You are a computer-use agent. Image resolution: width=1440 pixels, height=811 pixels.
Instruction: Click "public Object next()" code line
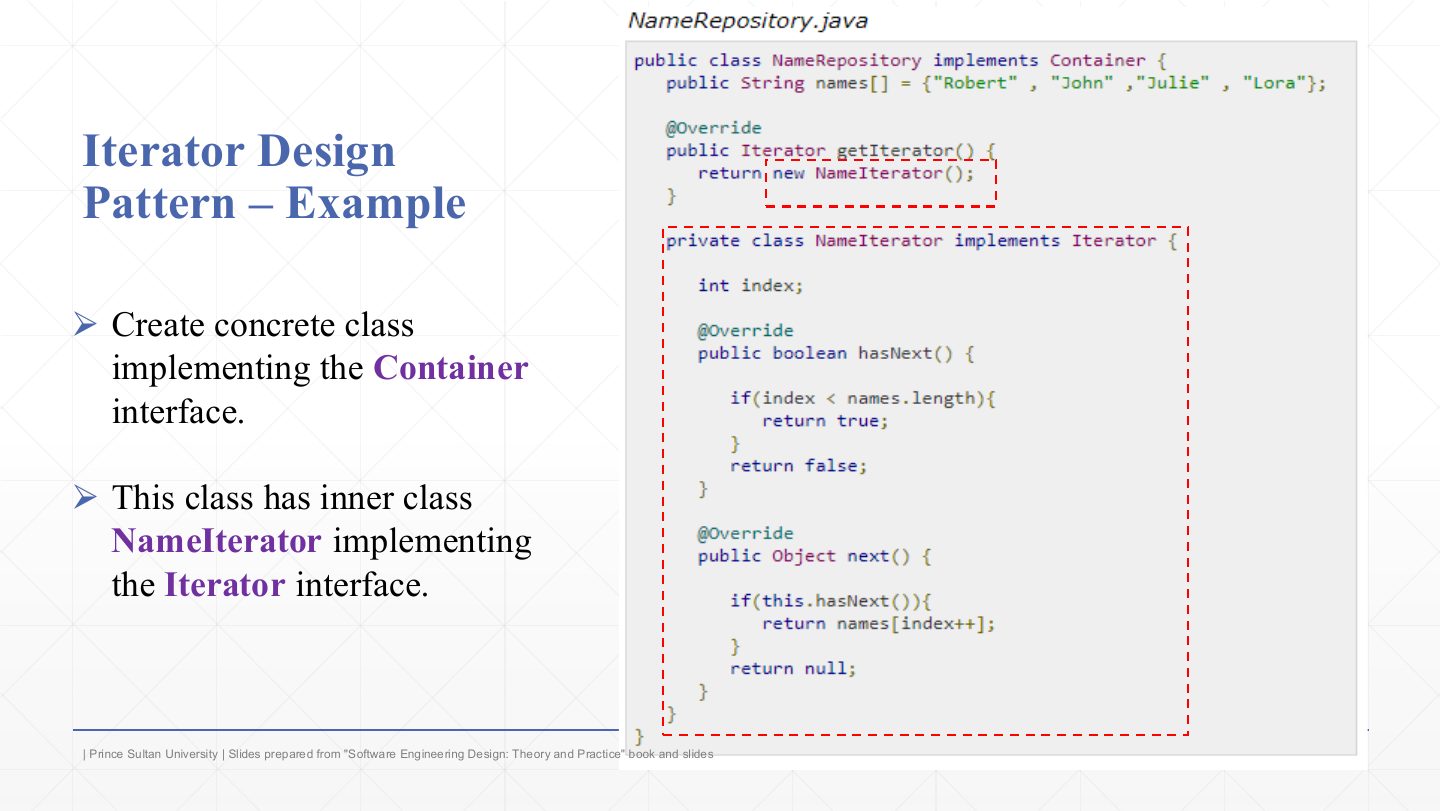tap(814, 556)
